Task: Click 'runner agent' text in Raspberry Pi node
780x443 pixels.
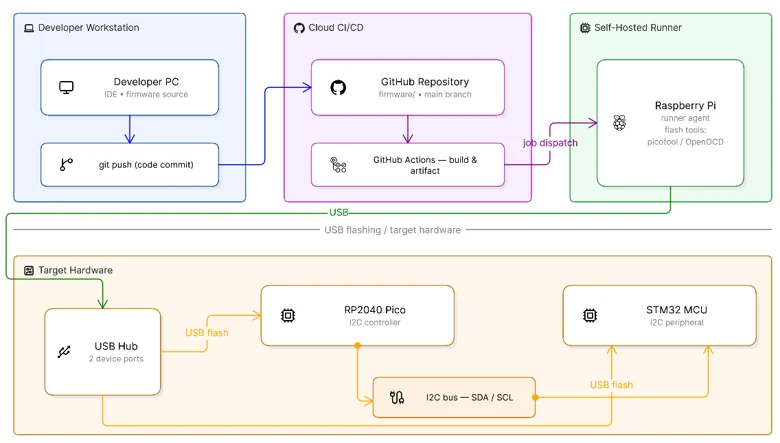Action: 685,118
